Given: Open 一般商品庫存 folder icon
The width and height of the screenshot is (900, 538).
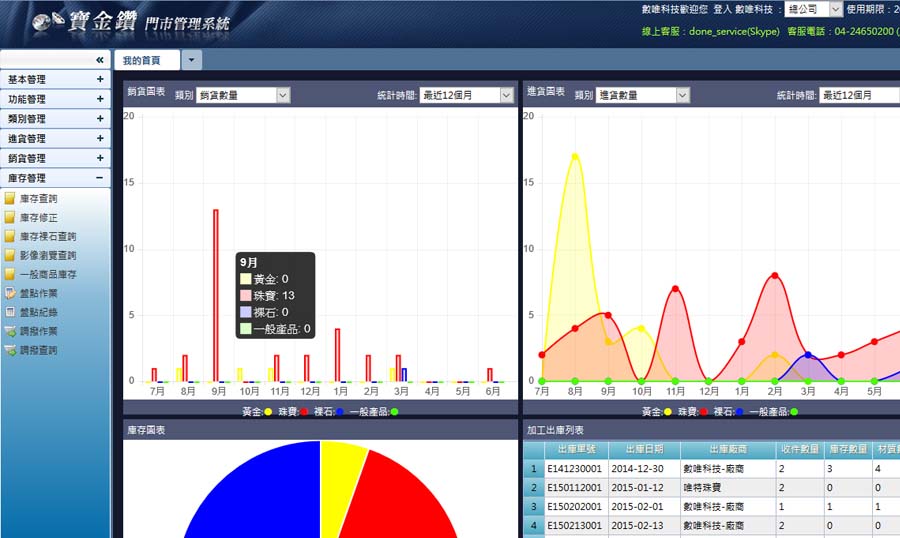Looking at the screenshot, I should pos(10,274).
